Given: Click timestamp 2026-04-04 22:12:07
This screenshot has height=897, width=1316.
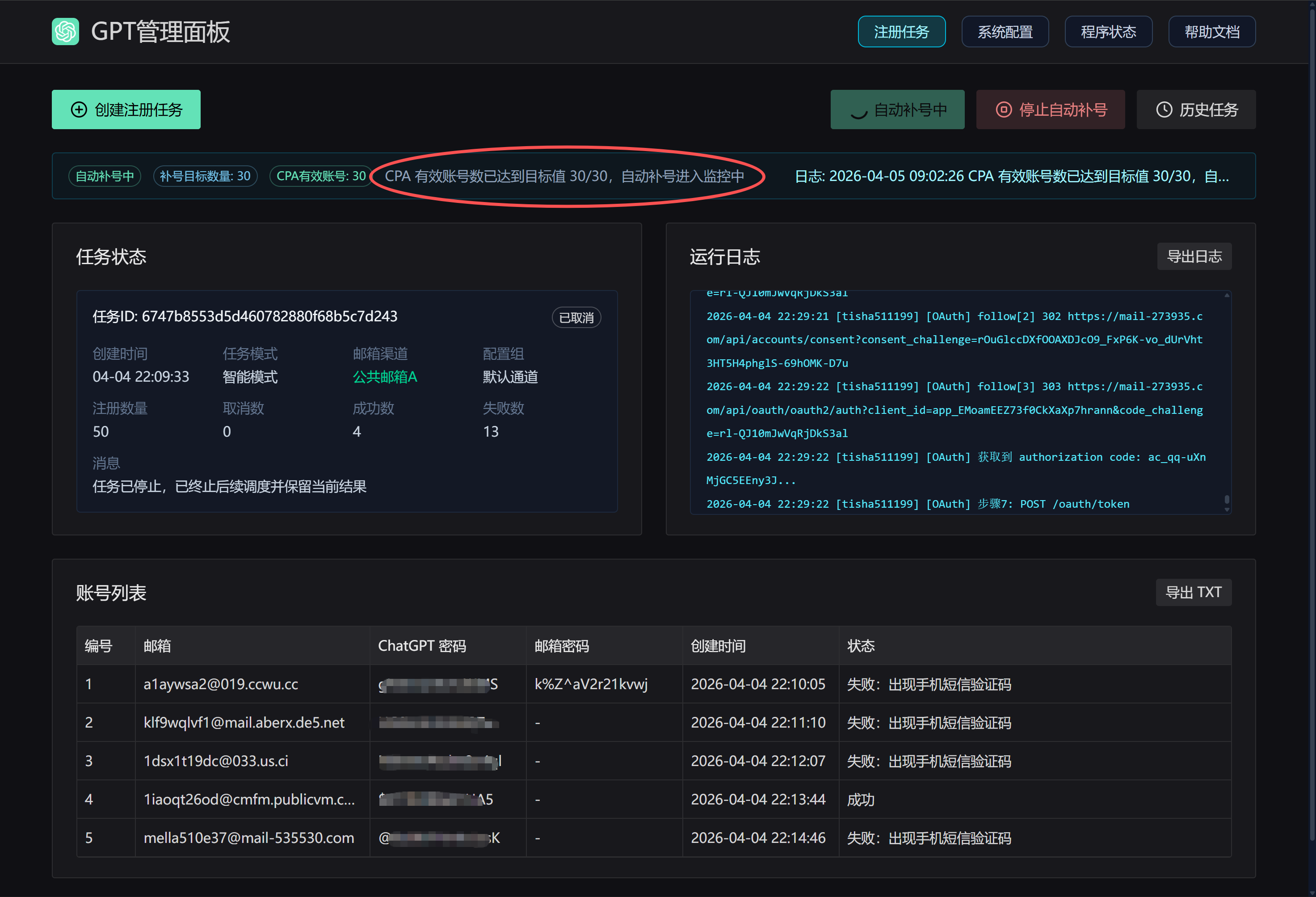Looking at the screenshot, I should click(x=758, y=761).
